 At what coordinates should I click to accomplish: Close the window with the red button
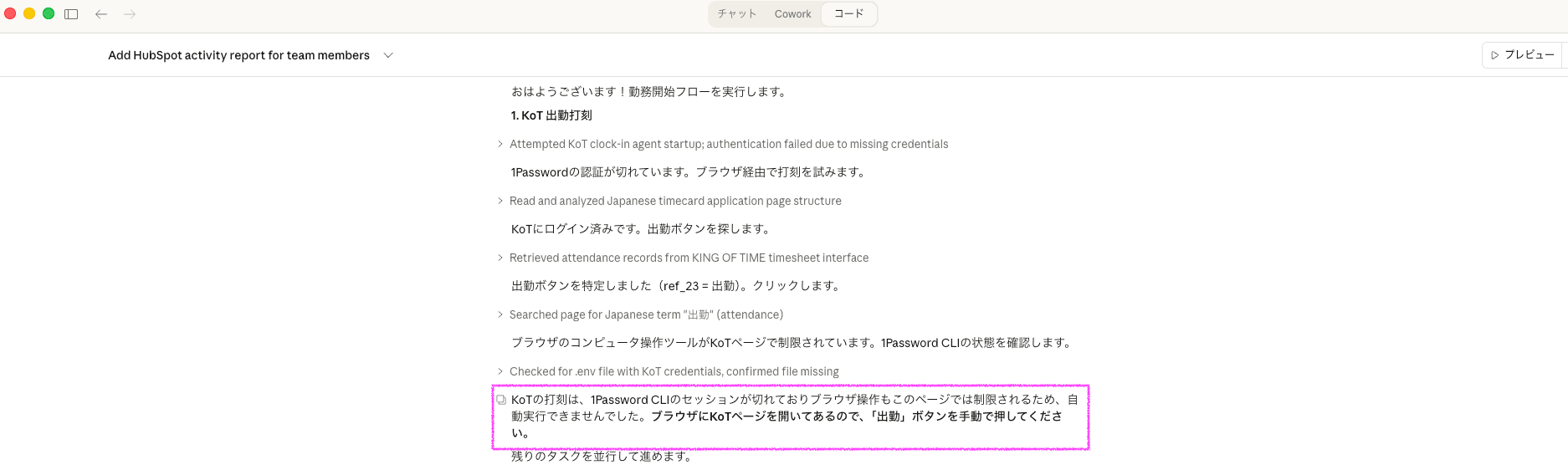pyautogui.click(x=10, y=13)
